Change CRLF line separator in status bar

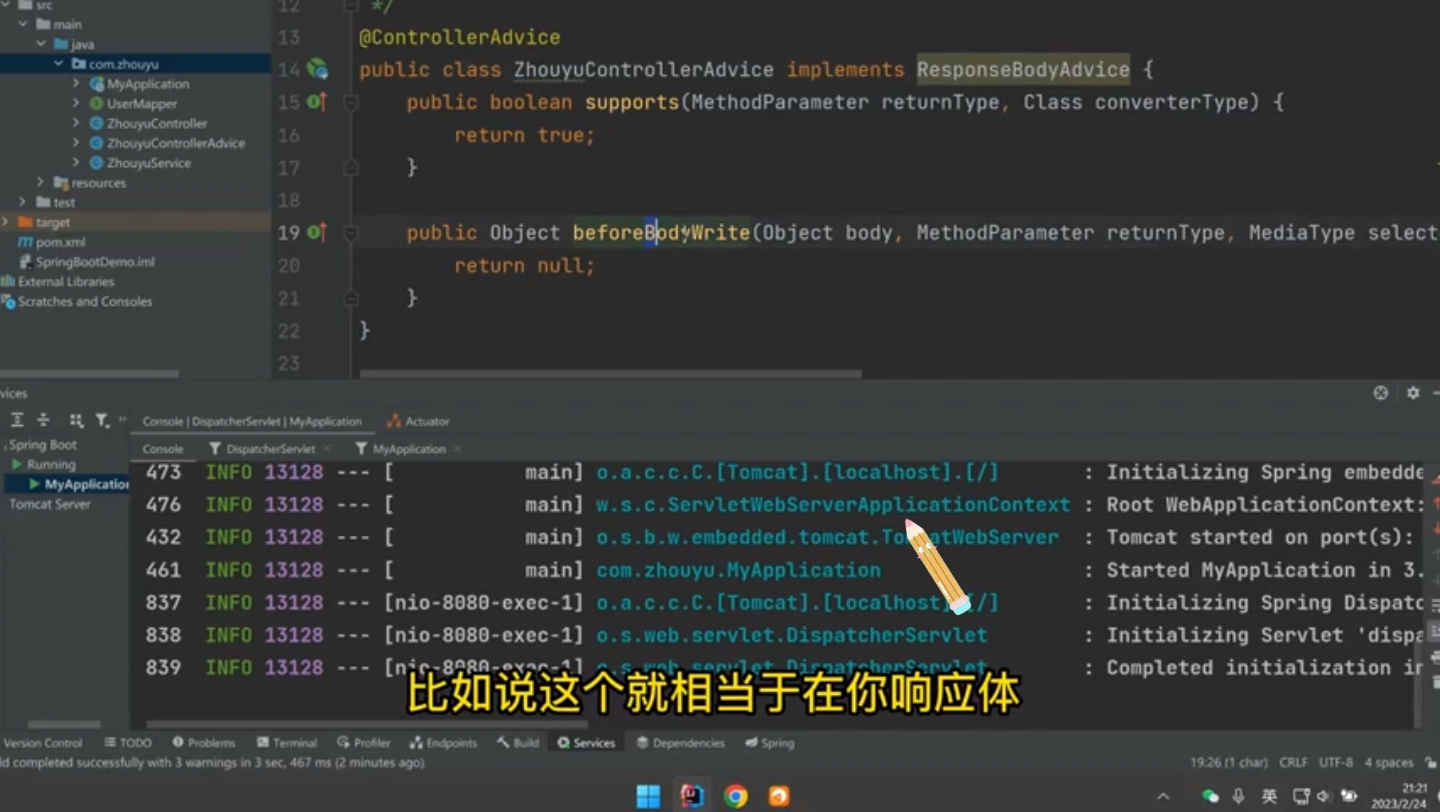(1292, 763)
